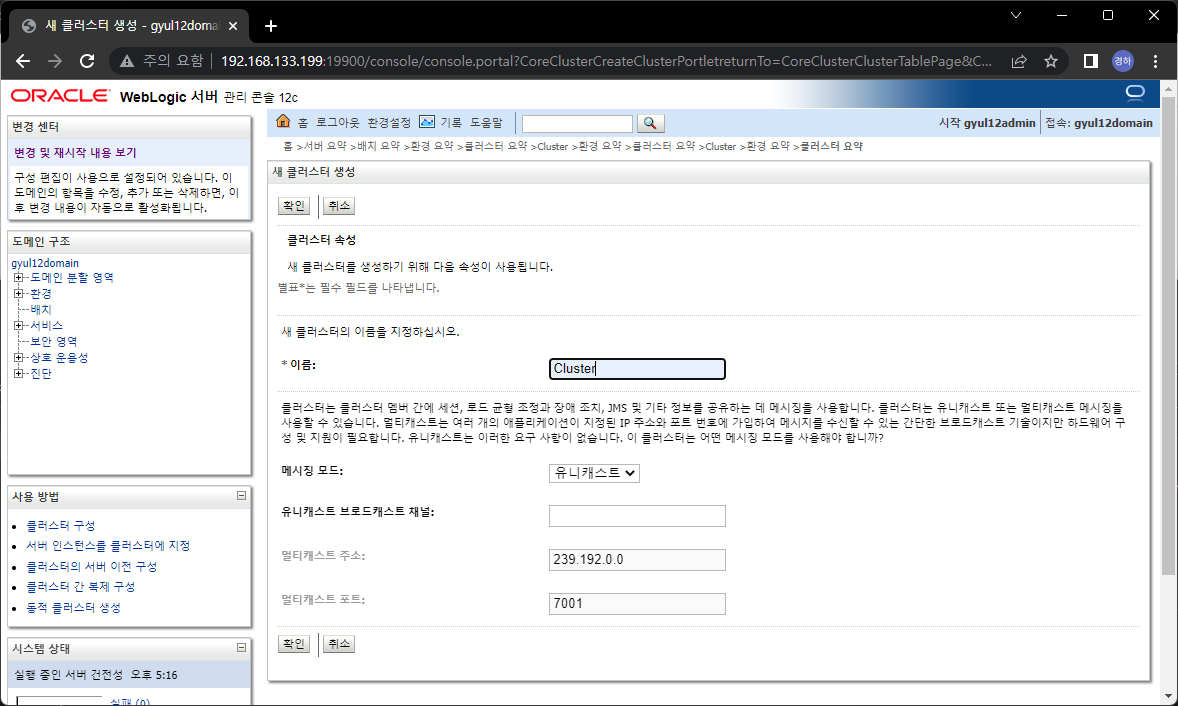Expand the 상호 운용성 tree node
Screen dimensions: 1178x706
19,358
